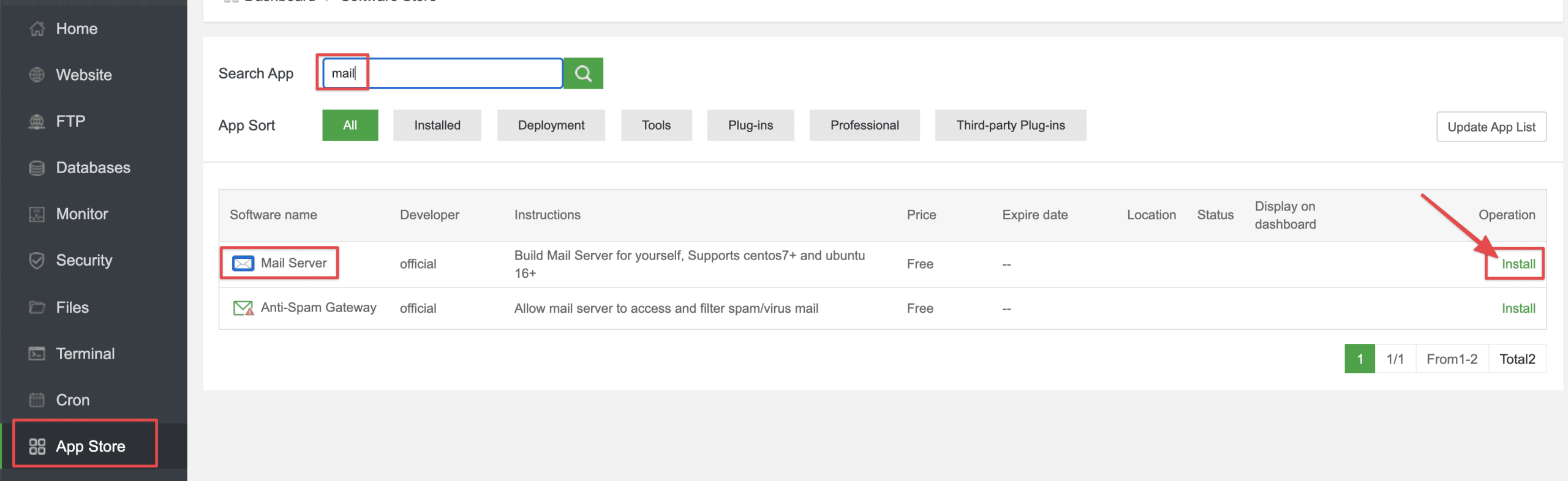Switch to the Deployment category tab

[551, 125]
